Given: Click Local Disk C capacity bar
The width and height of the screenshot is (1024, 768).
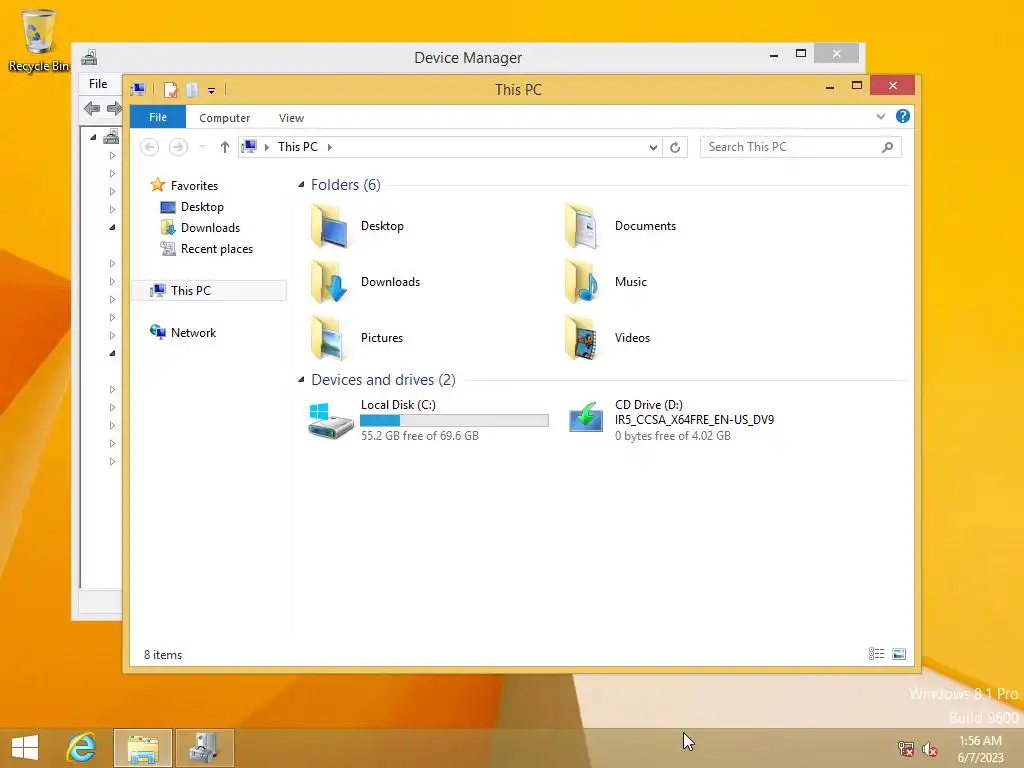Looking at the screenshot, I should pos(455,421).
